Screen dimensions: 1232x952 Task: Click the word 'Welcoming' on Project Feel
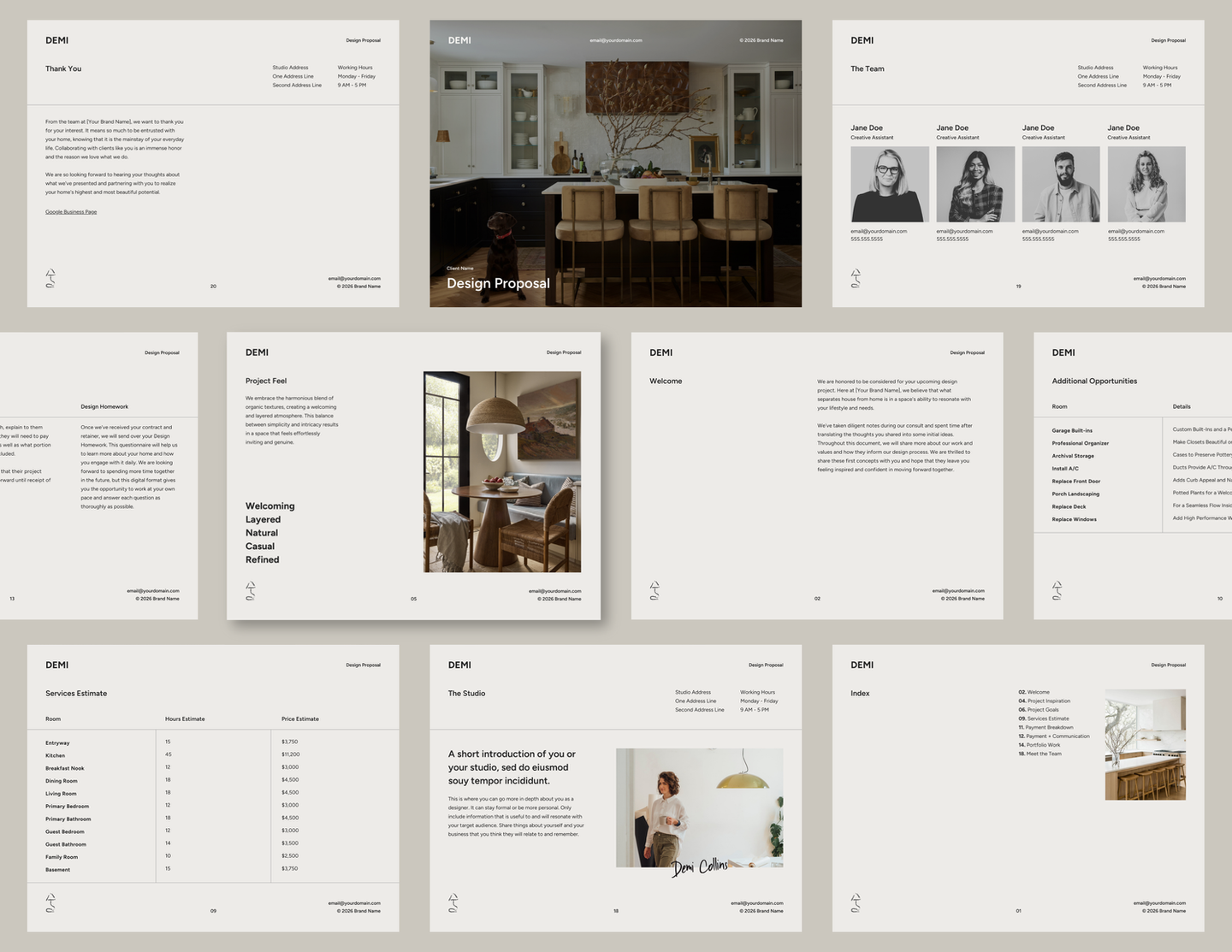270,506
